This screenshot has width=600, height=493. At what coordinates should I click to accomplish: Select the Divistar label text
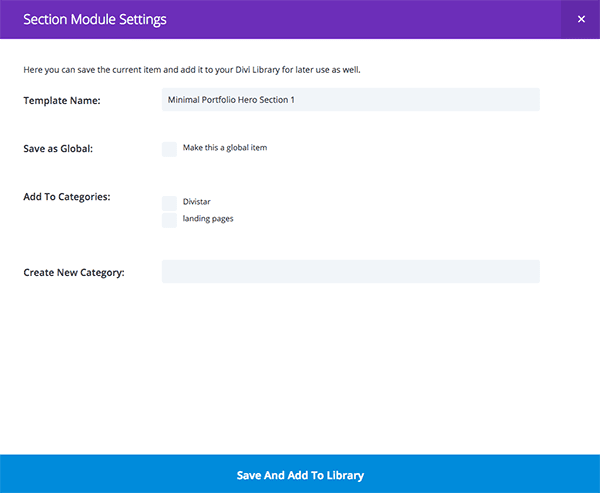pos(197,202)
